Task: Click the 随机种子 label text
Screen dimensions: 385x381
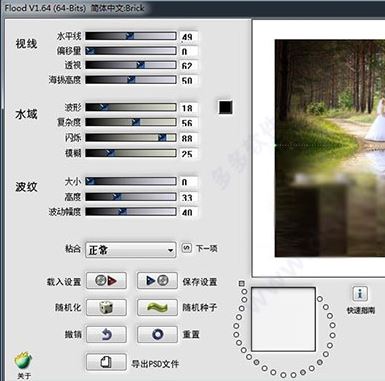Action: tap(199, 307)
